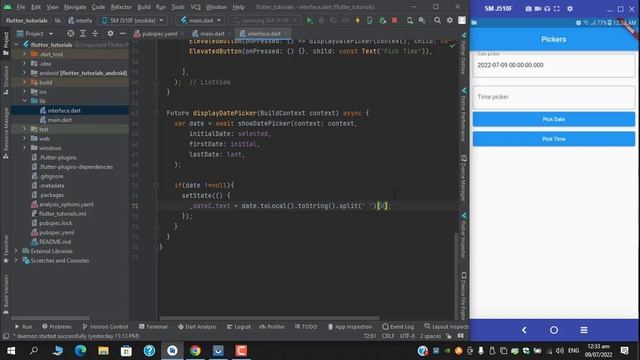Screen dimensions: 640x360
Task: Hide the Project panel with minus icon
Action: pyautogui.click(x=122, y=33)
